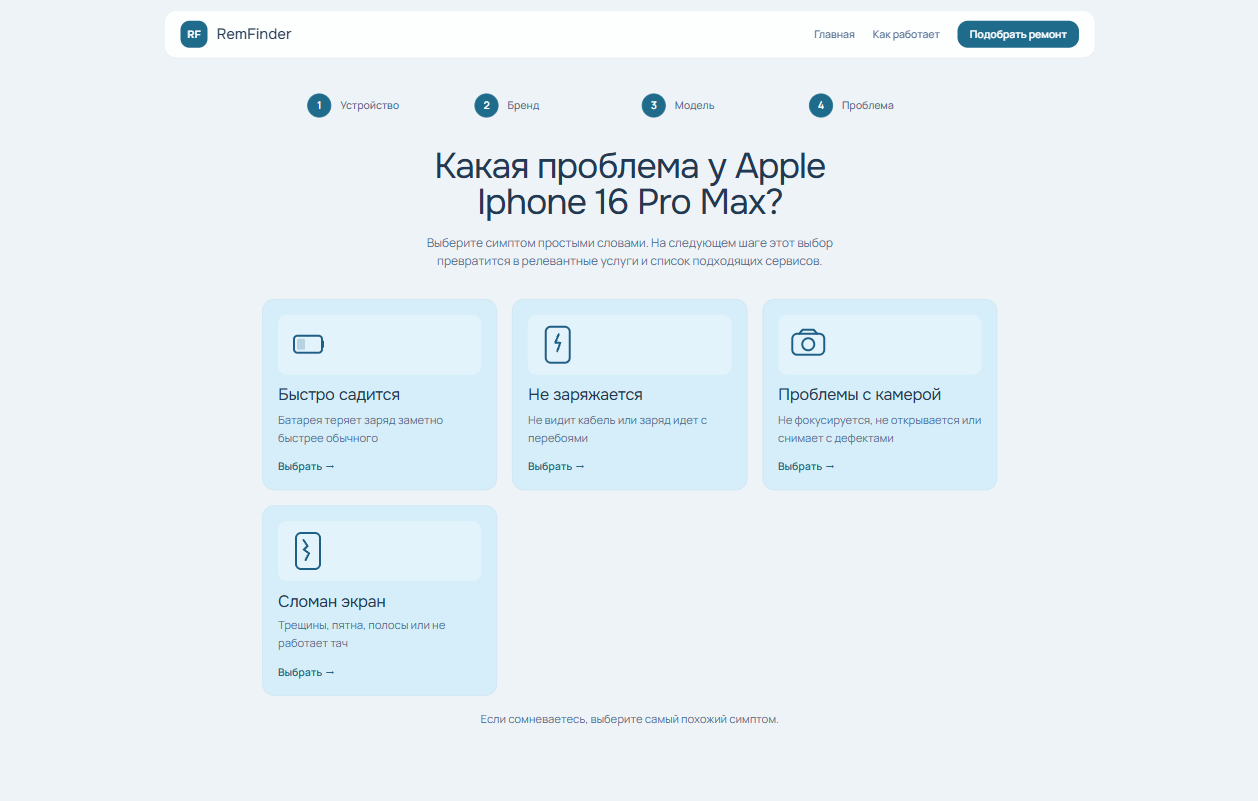The width and height of the screenshot is (1258, 801).
Task: Click Выбрать under Быстро садится
Action: pyautogui.click(x=306, y=466)
